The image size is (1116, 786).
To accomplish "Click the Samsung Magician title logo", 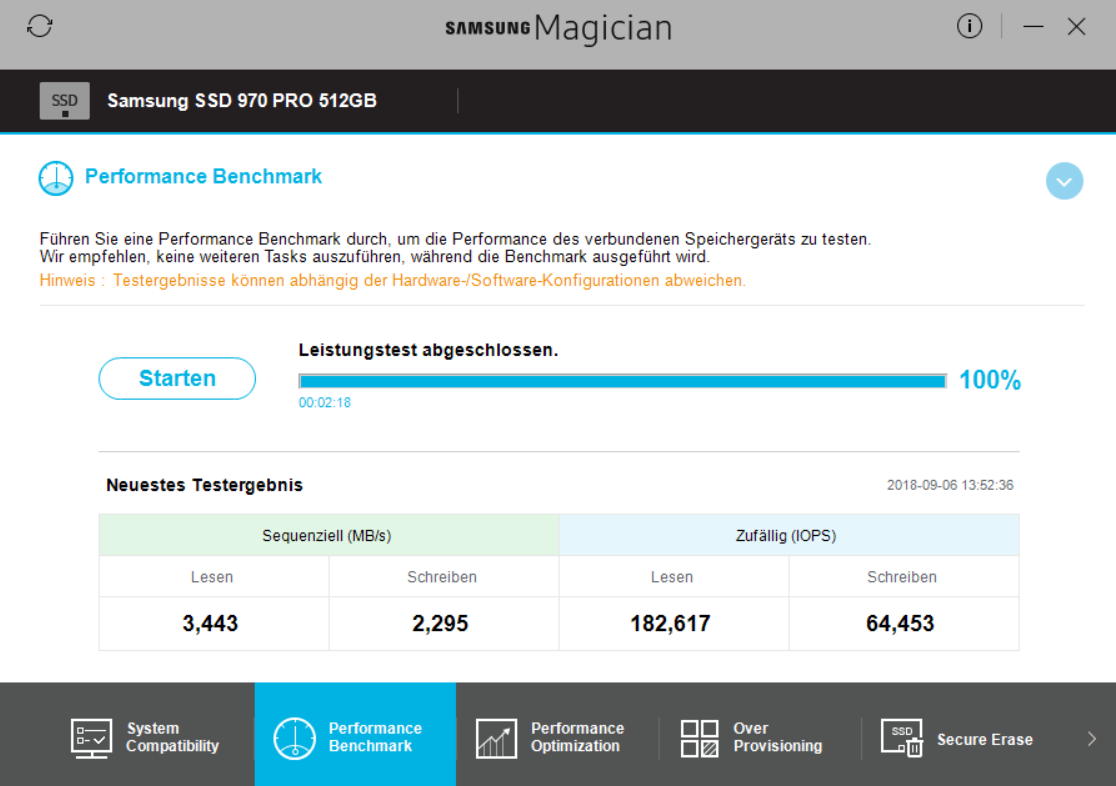I will pyautogui.click(x=559, y=28).
